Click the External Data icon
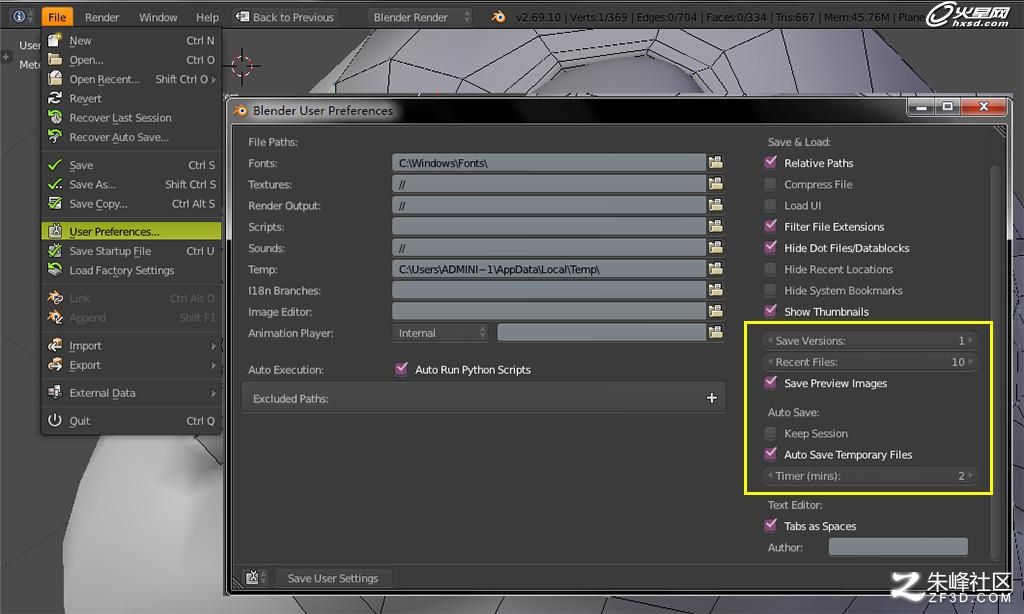1024x614 pixels. pyautogui.click(x=56, y=393)
